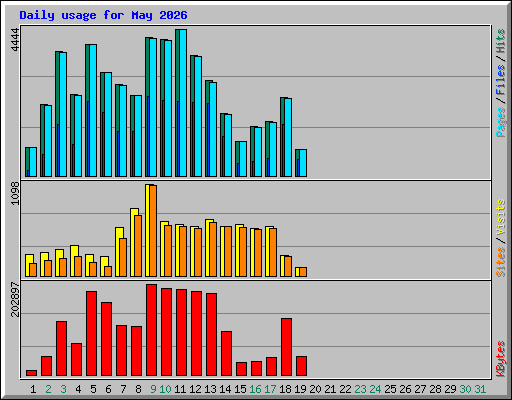Select the red KBytes bar for day 1

(x=31, y=373)
